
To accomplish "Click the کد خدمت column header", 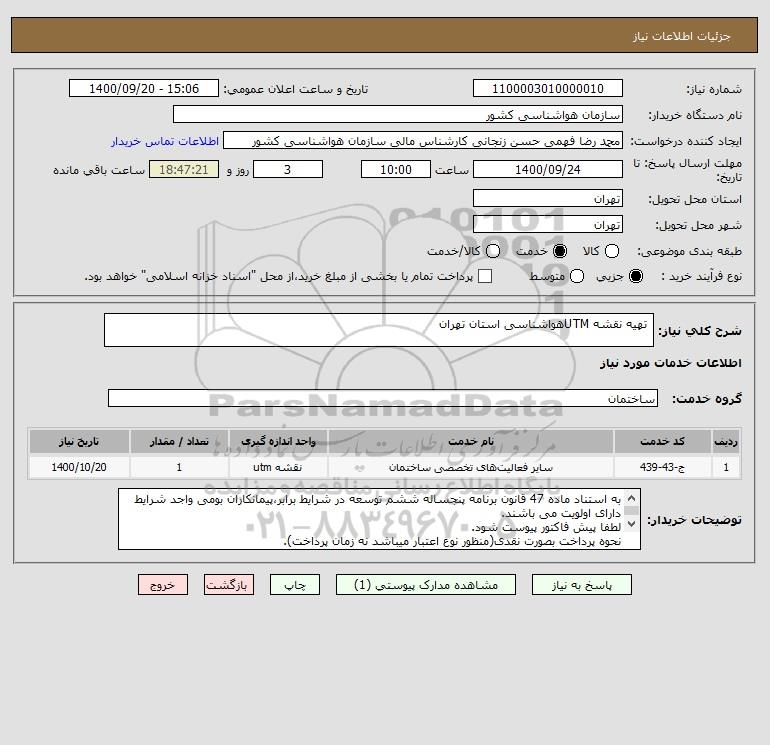I will [662, 441].
